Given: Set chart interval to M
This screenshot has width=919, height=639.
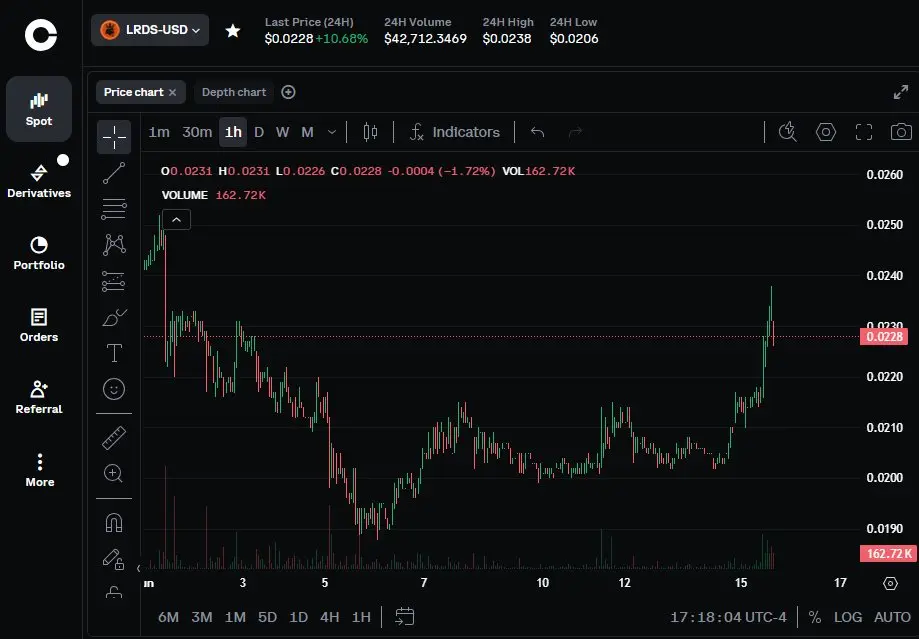Looking at the screenshot, I should (307, 132).
